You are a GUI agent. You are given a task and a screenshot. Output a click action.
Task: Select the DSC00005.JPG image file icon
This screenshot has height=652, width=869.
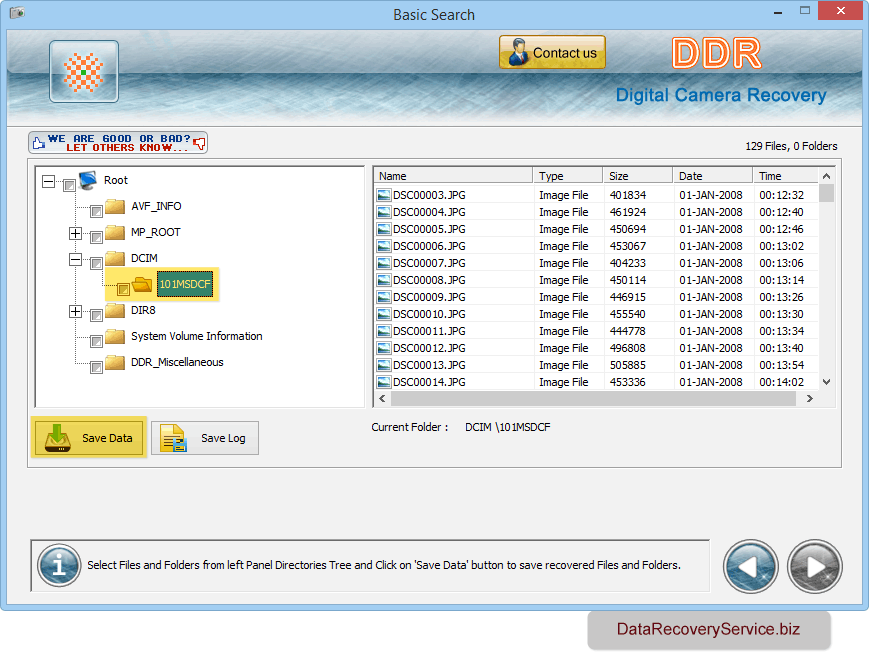(384, 229)
